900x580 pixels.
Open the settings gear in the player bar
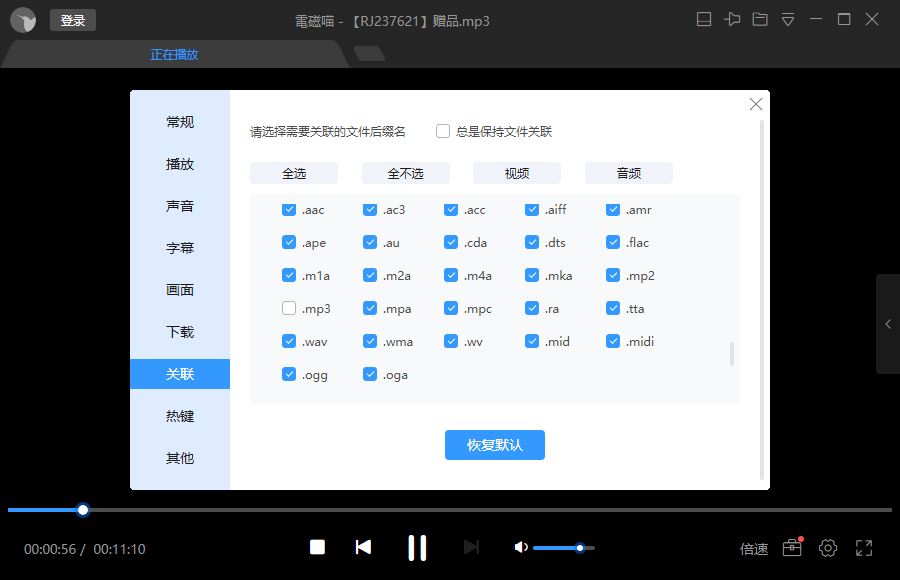pos(828,548)
